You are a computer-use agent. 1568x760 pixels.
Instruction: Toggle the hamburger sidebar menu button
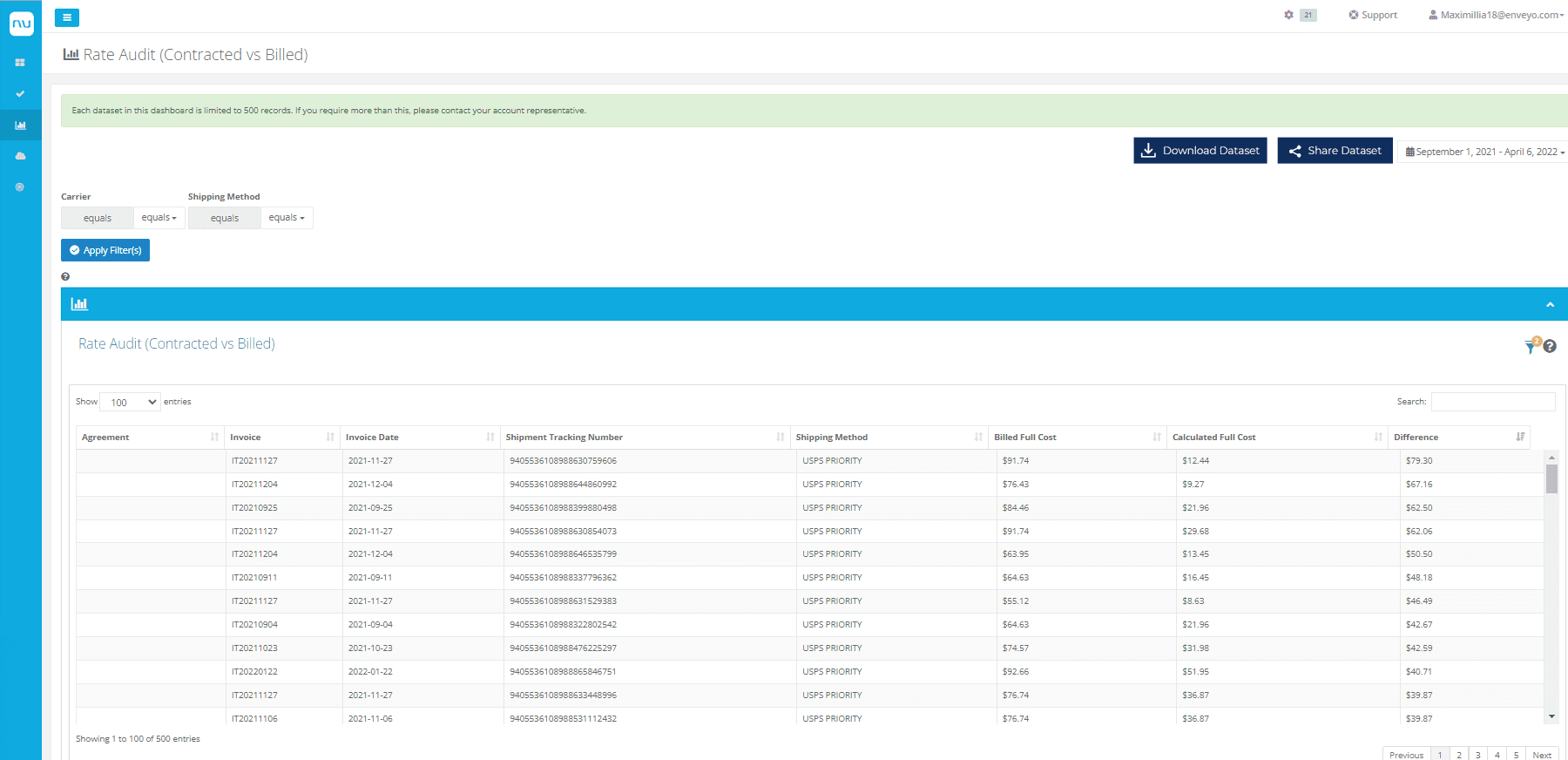[67, 17]
